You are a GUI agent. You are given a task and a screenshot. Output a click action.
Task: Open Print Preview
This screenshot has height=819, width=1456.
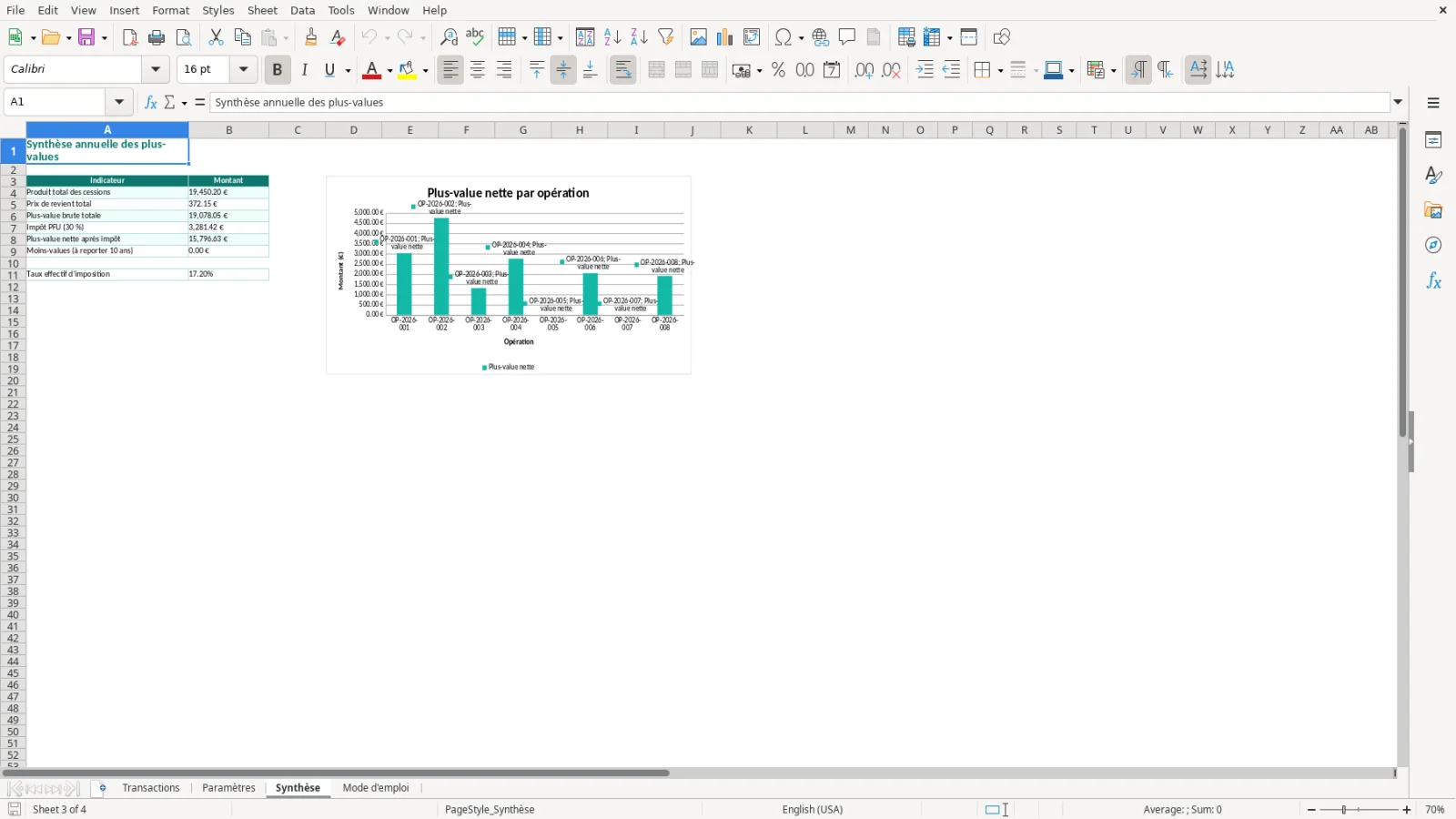pos(184,37)
